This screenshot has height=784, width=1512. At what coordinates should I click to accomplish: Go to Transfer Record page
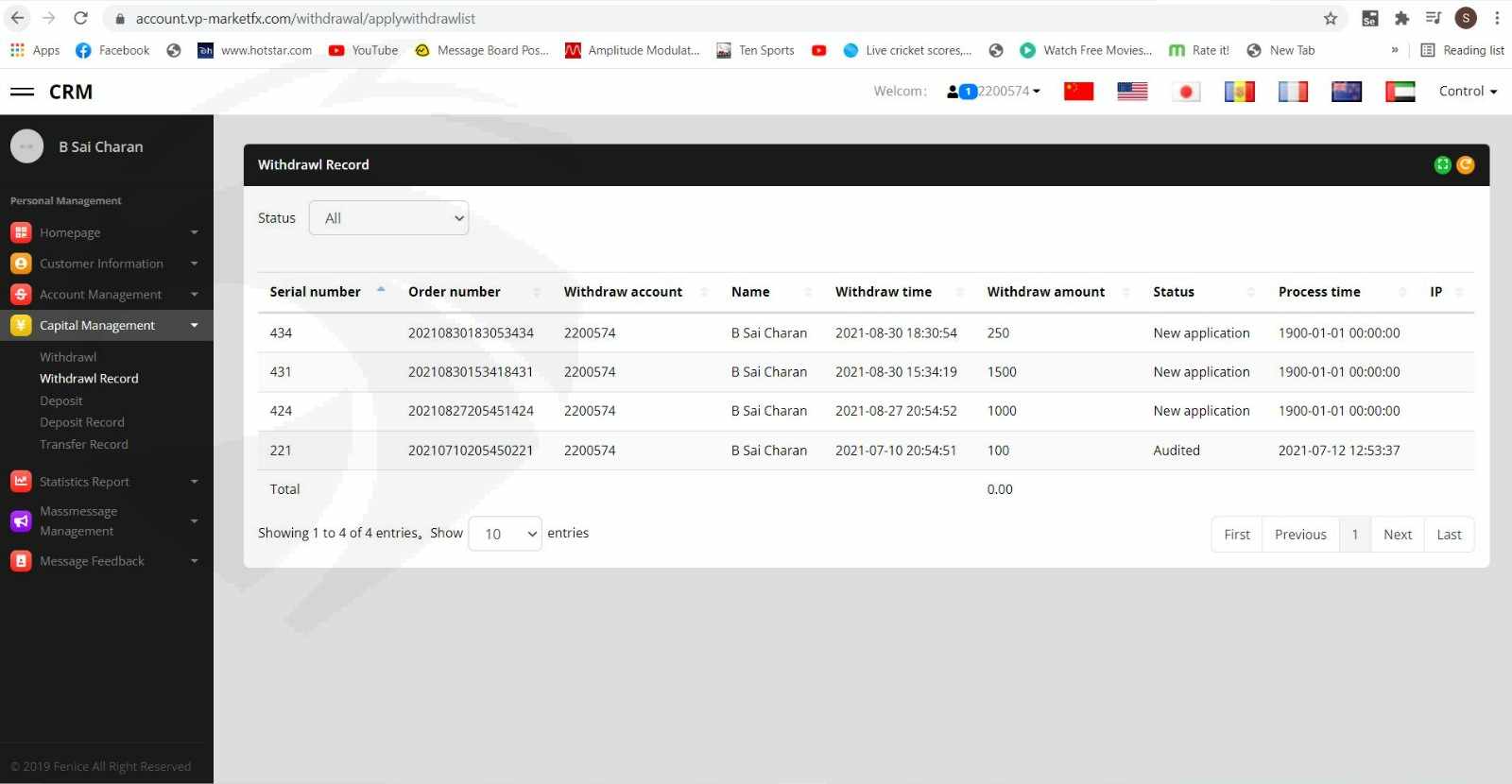[x=84, y=444]
